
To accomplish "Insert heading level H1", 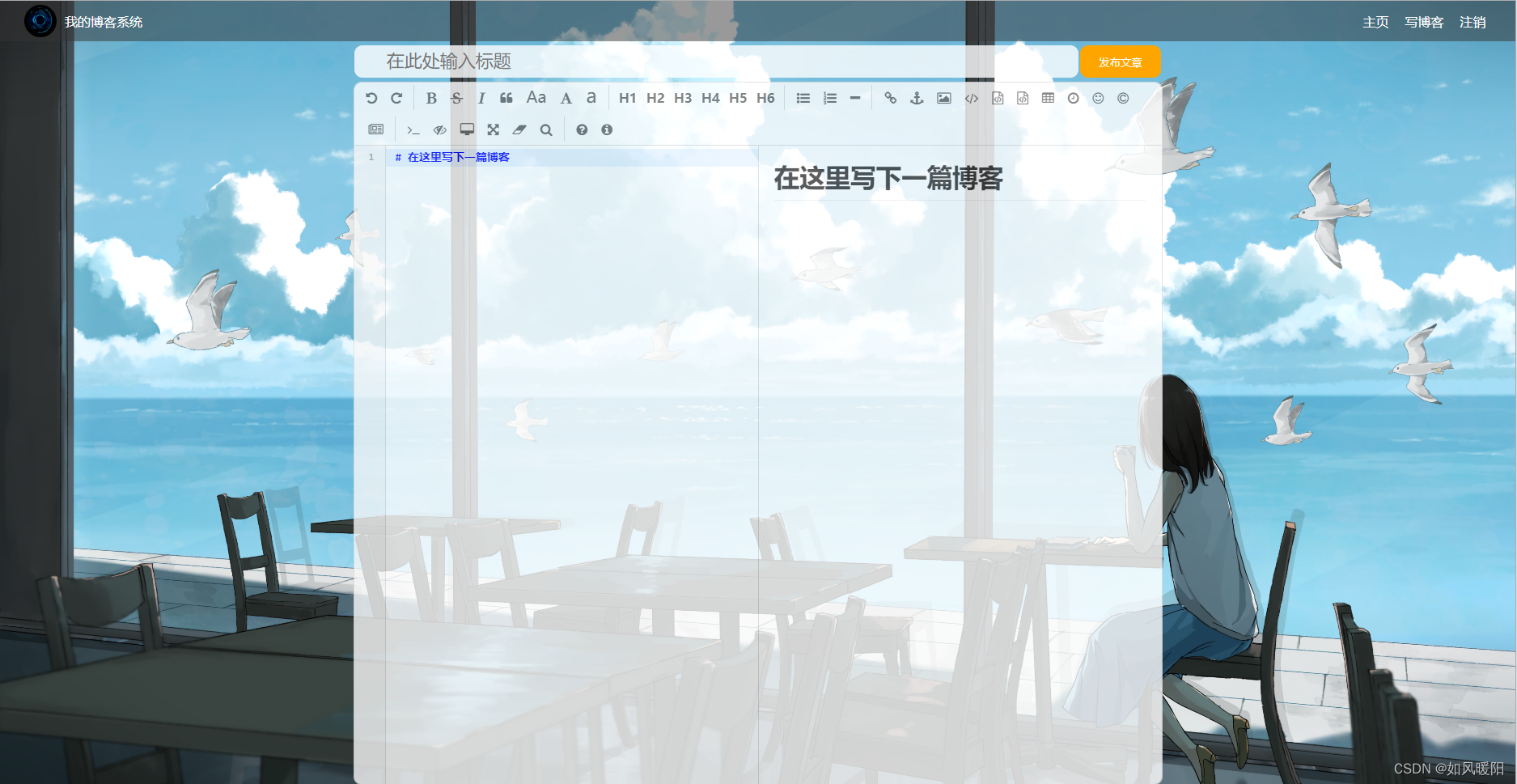I will coord(628,98).
